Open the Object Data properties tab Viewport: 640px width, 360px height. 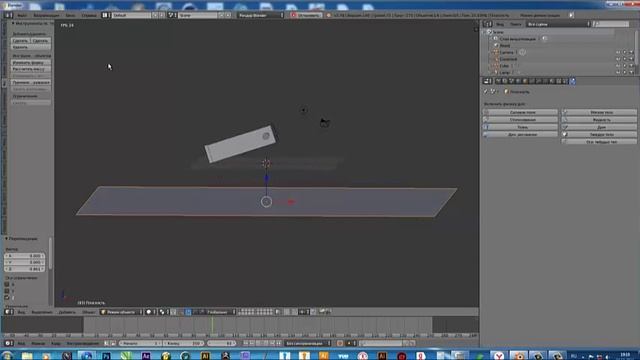(545, 81)
